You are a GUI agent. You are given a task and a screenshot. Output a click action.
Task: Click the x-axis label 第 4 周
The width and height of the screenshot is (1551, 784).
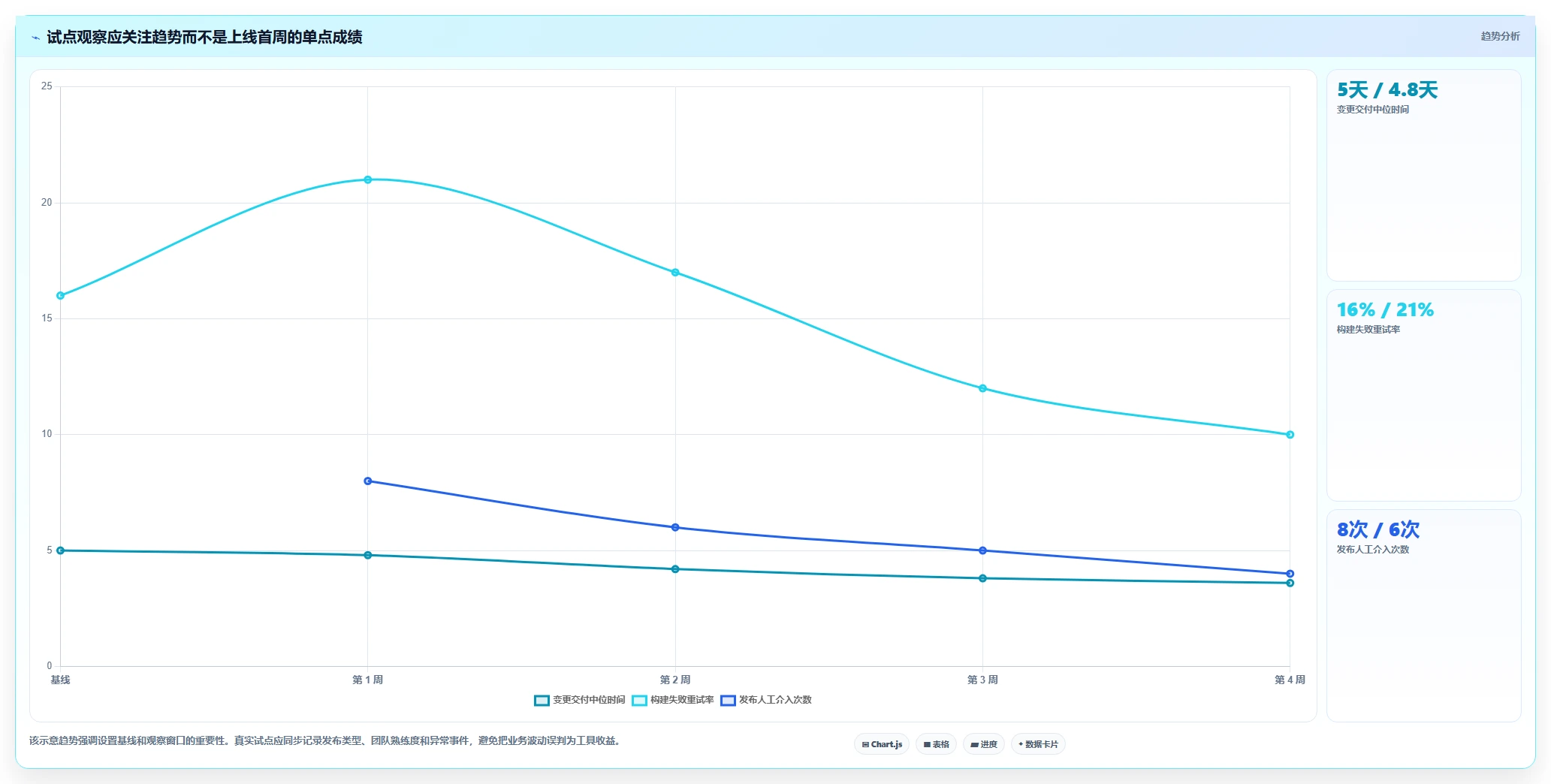click(1290, 680)
